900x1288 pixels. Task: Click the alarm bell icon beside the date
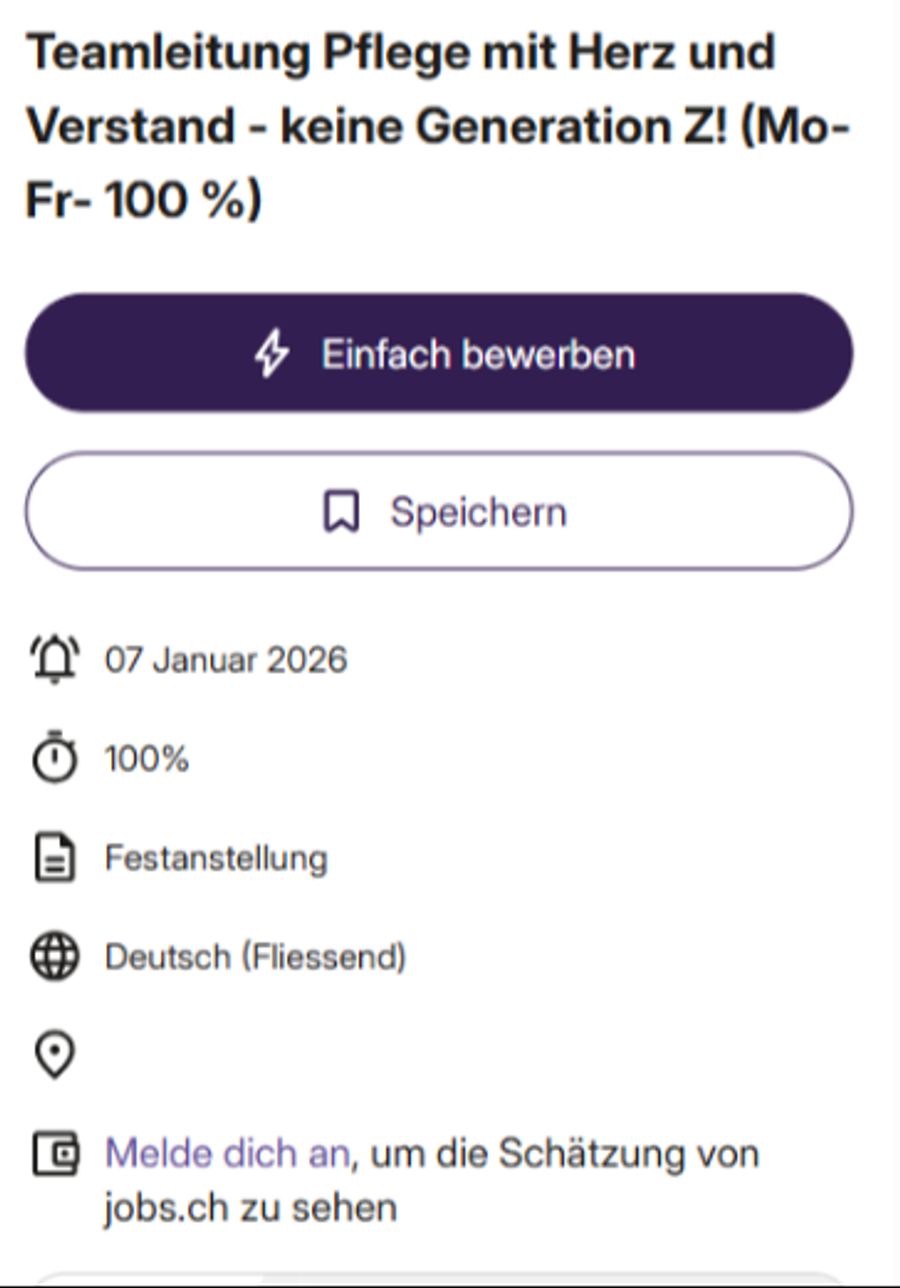click(x=54, y=660)
